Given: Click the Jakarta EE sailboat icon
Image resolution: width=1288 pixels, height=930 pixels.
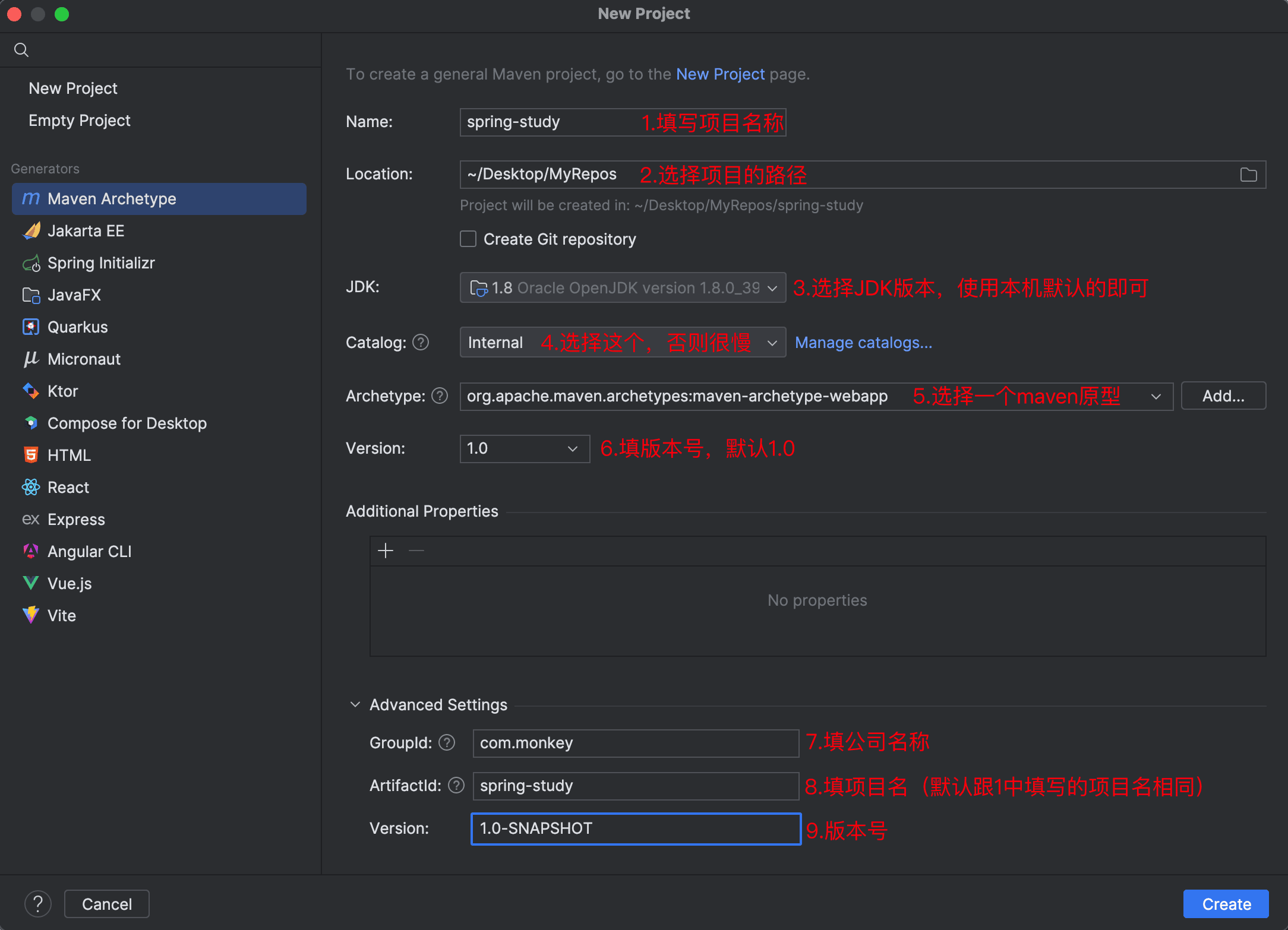Looking at the screenshot, I should pos(31,230).
